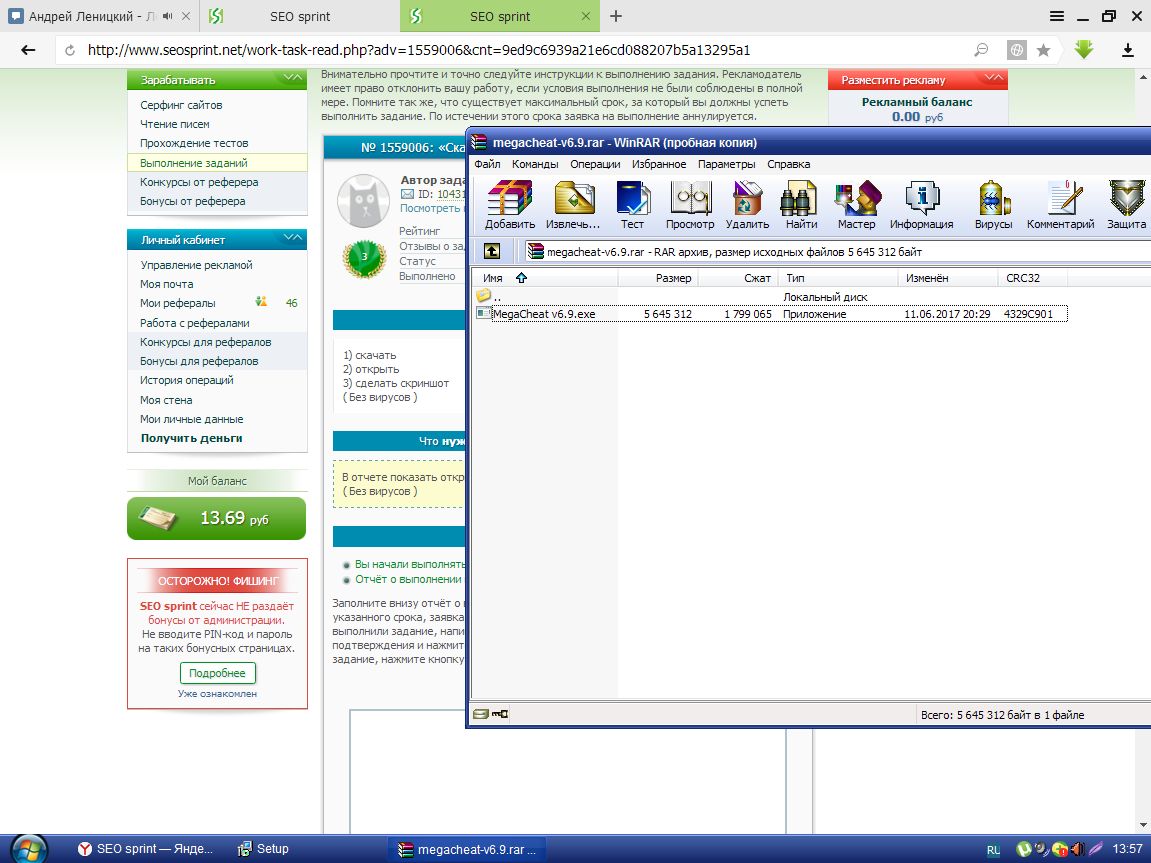Image resolution: width=1151 pixels, height=863 pixels.
Task: Click the browser scrollbar down arrow
Action: 1144,825
